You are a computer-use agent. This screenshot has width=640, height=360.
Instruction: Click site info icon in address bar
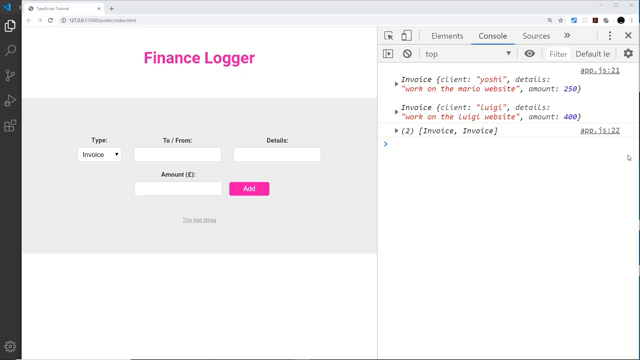tap(63, 20)
